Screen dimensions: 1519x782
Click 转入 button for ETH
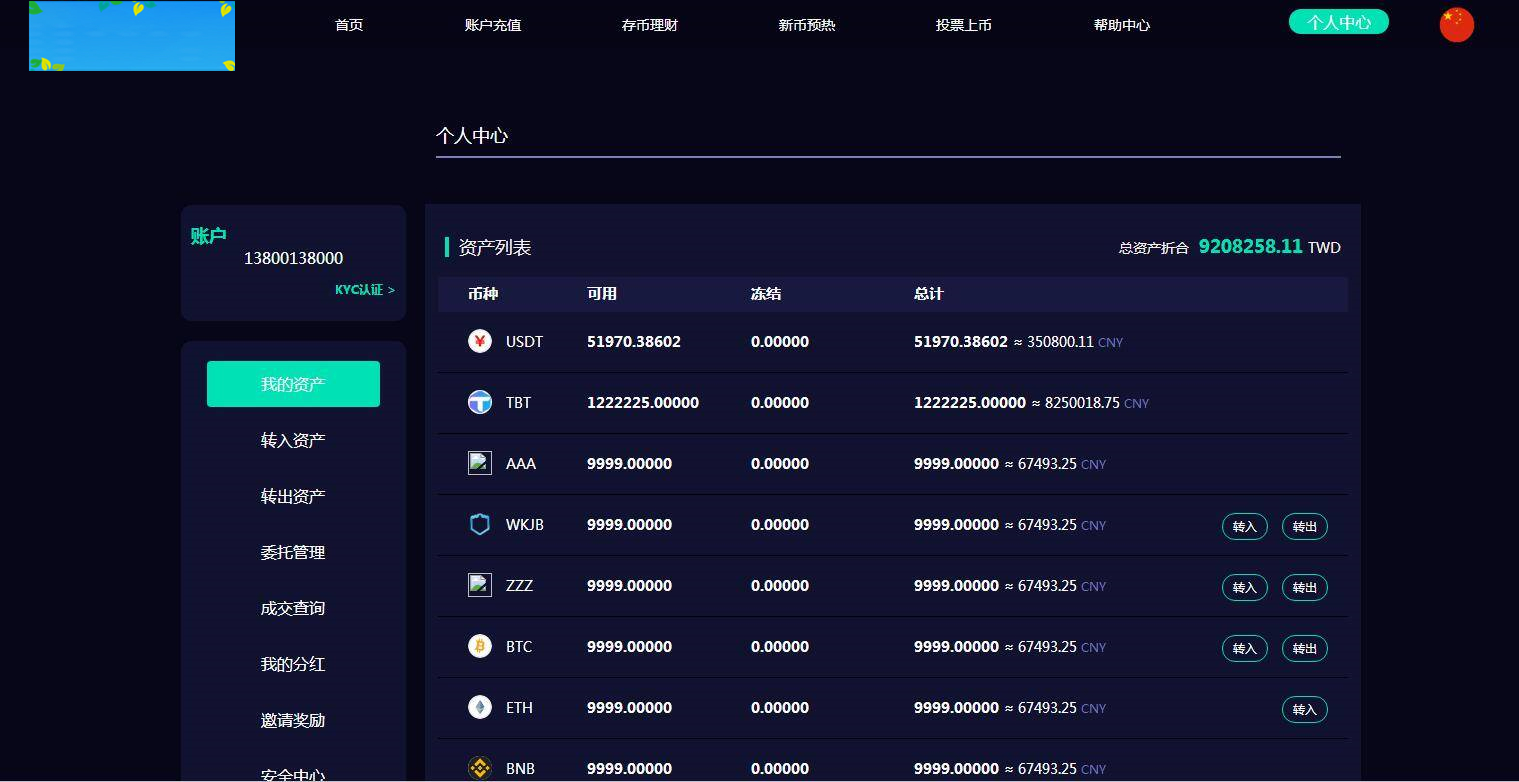[1304, 710]
